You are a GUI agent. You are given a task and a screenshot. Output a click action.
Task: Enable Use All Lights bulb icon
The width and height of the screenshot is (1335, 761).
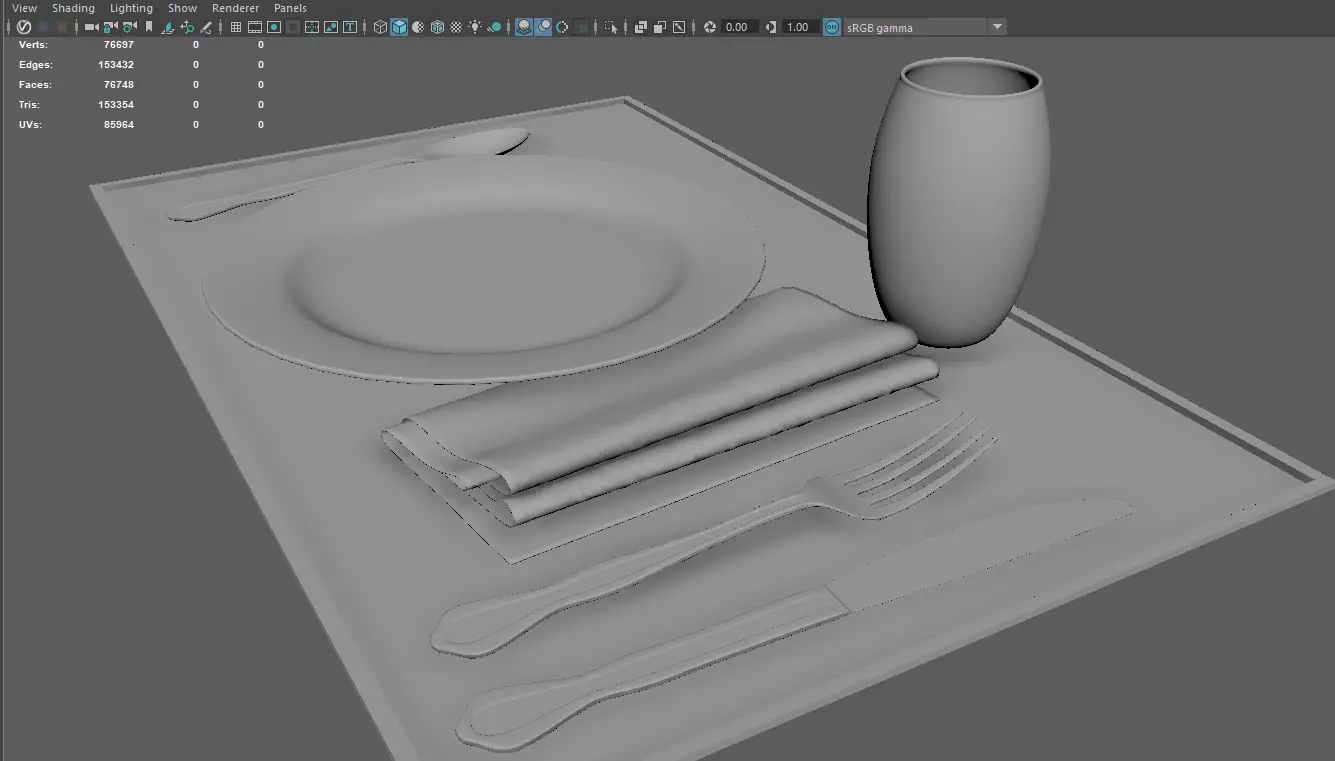coord(475,27)
